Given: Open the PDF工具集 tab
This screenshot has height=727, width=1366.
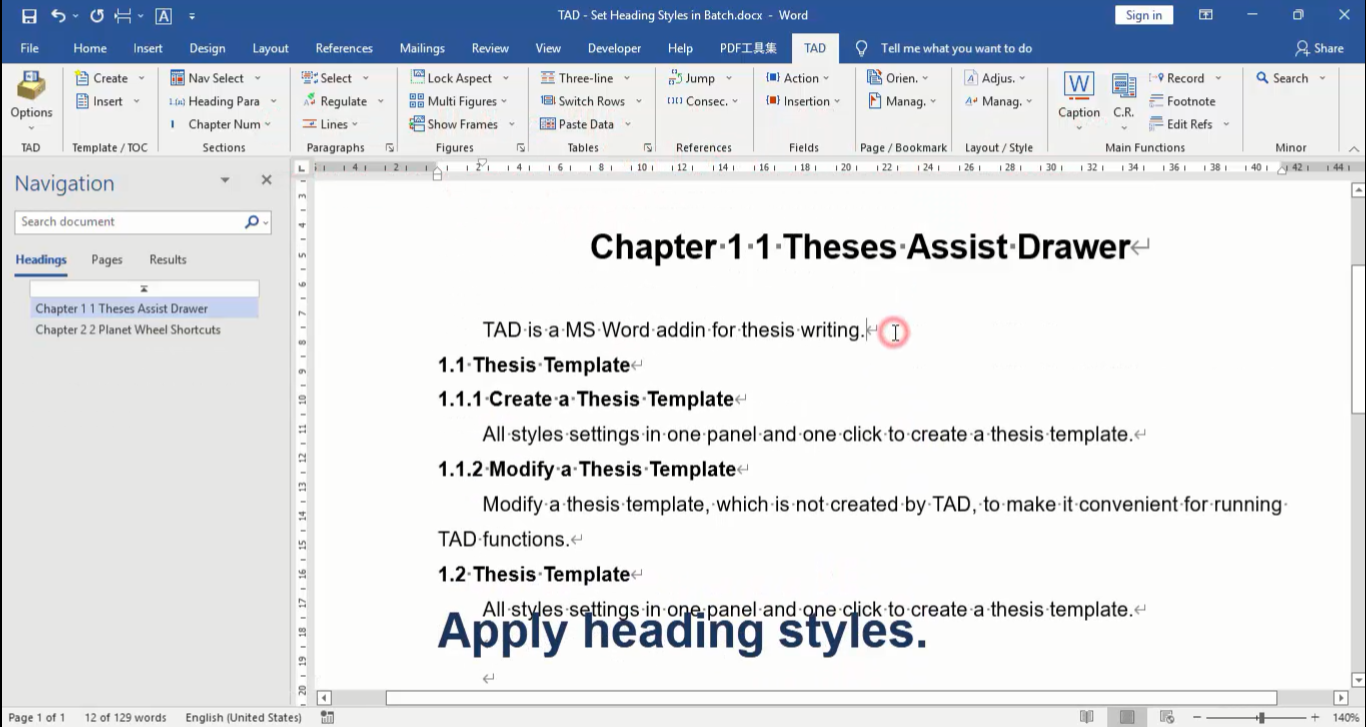Looking at the screenshot, I should (x=748, y=48).
